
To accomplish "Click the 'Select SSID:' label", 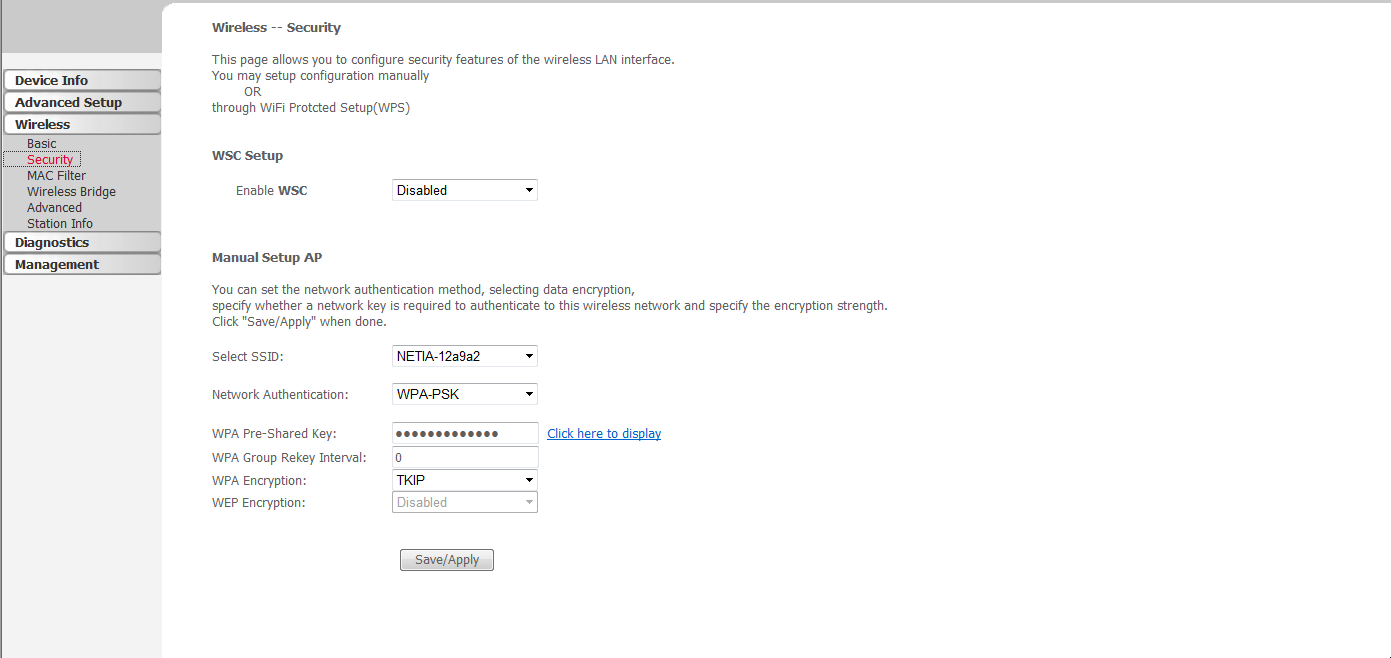I will point(248,357).
